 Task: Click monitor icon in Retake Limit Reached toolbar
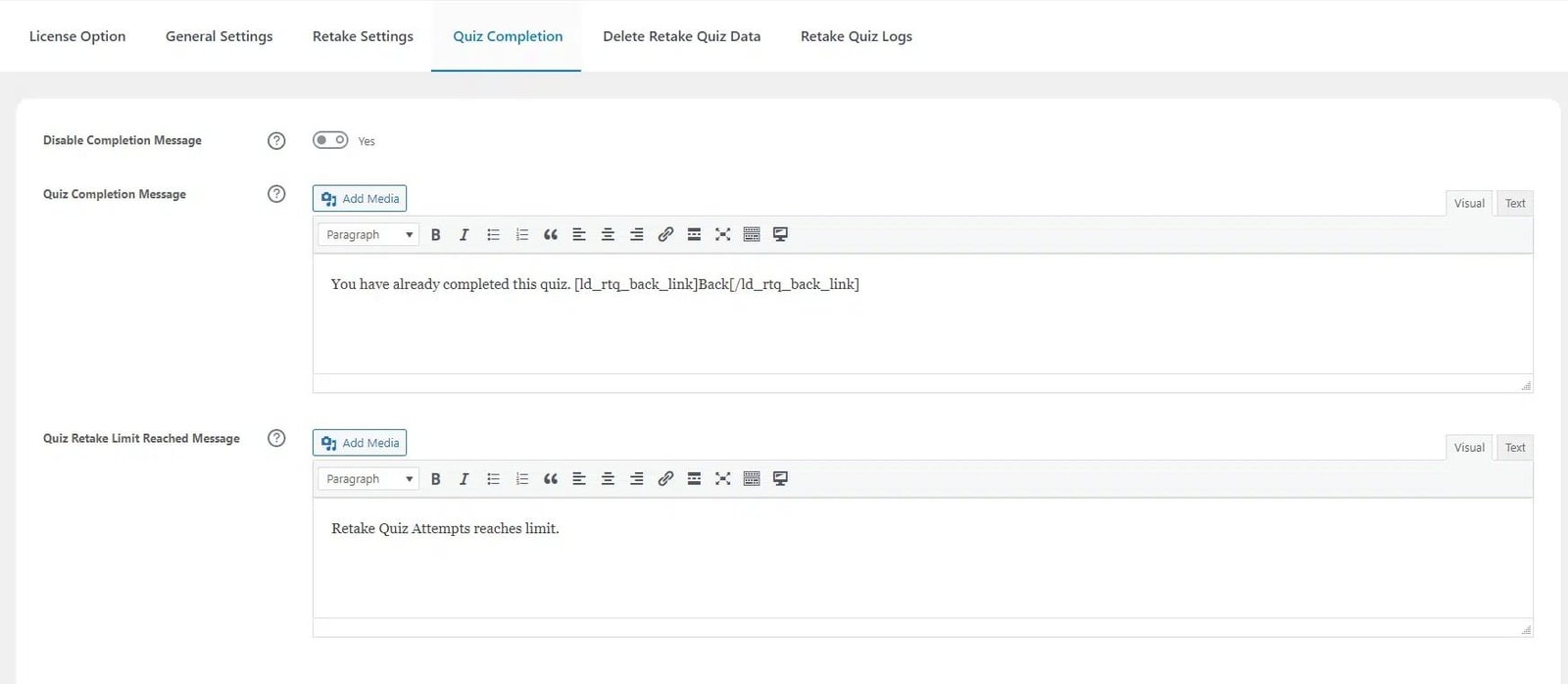pos(780,478)
